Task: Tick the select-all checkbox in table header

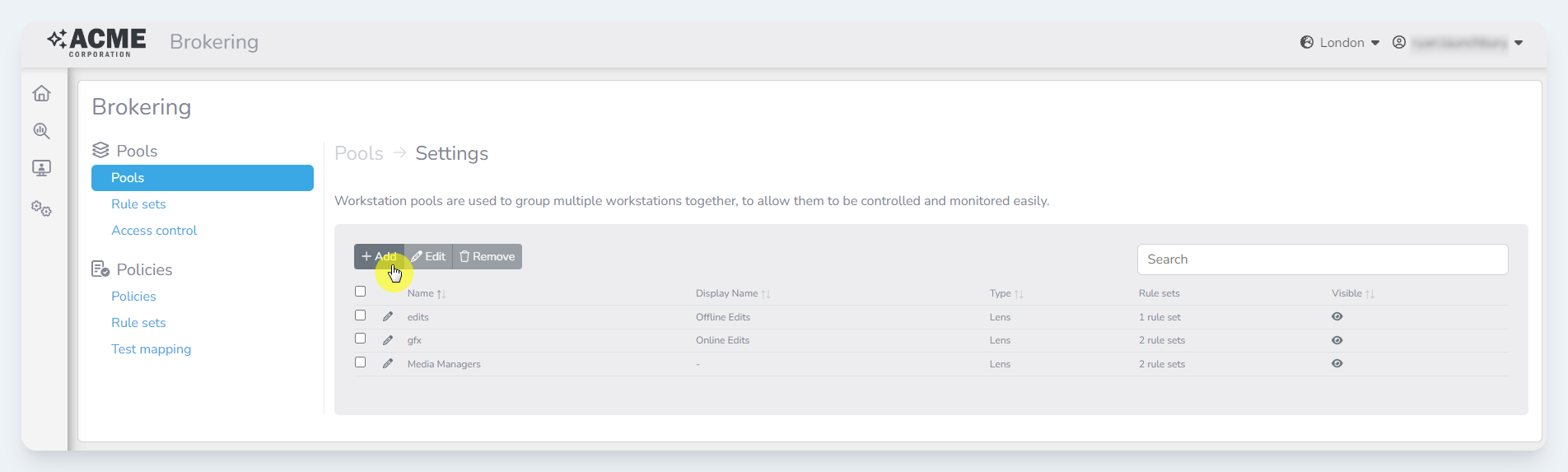Action: [x=360, y=292]
